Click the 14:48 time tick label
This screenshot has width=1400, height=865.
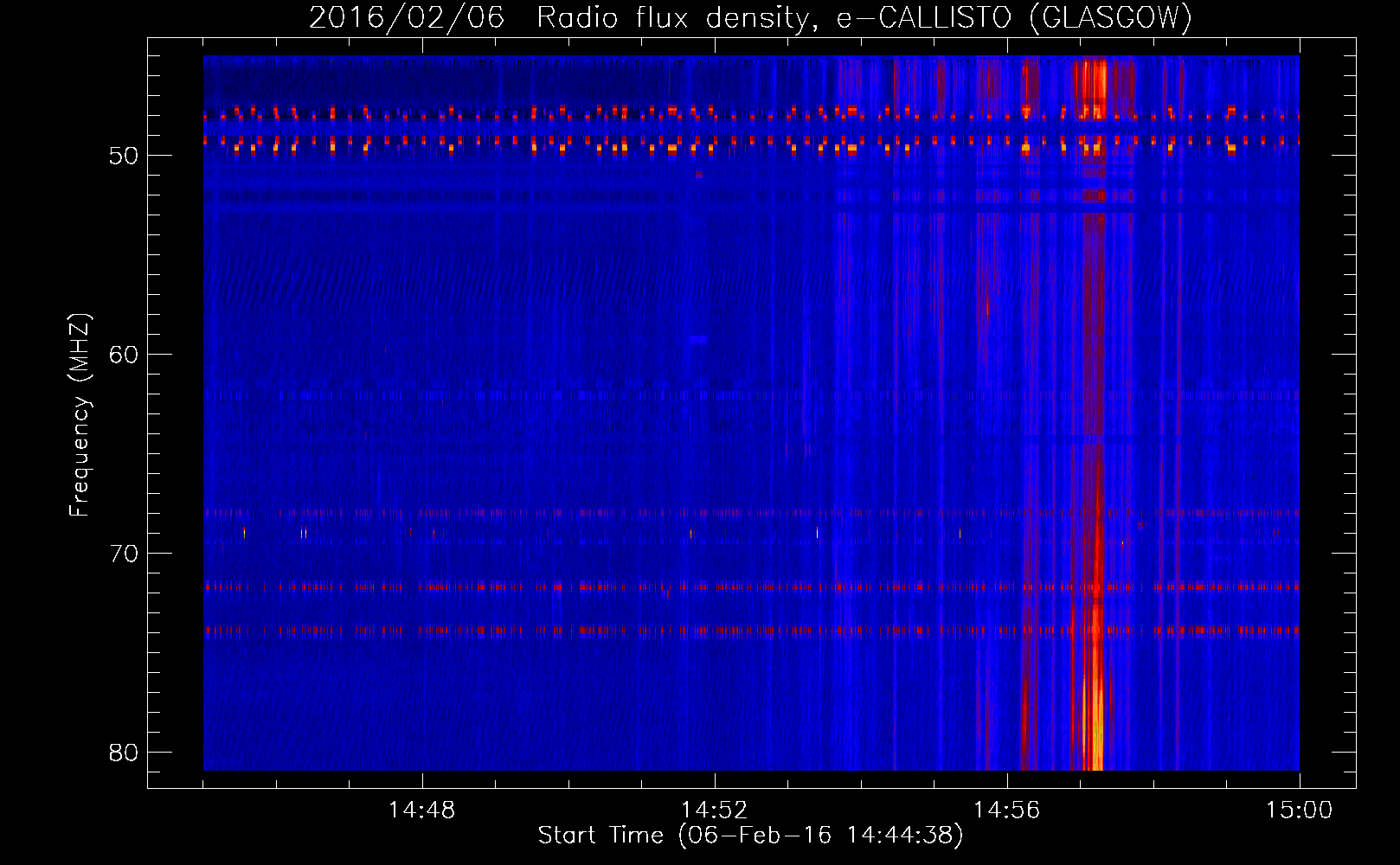coord(422,811)
